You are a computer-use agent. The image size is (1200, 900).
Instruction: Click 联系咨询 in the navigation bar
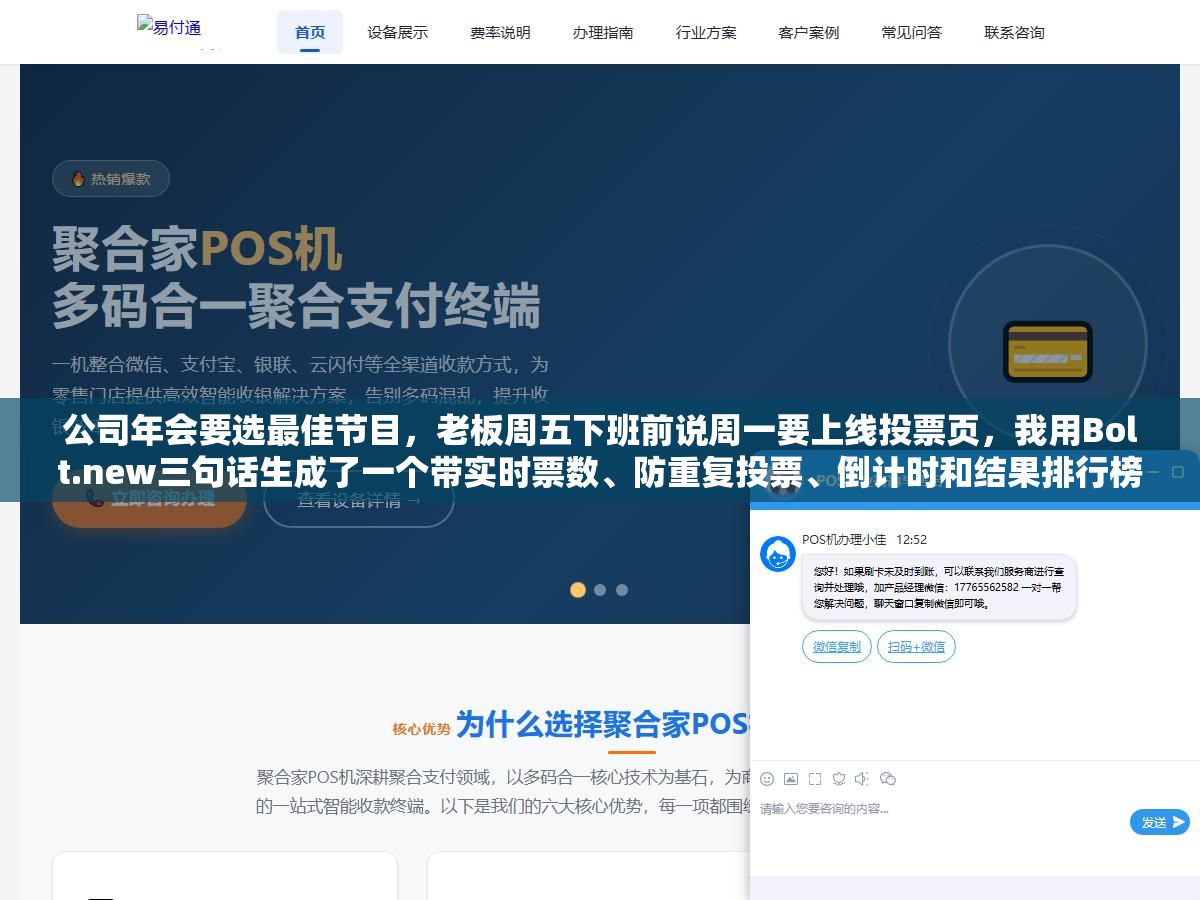pos(1014,32)
